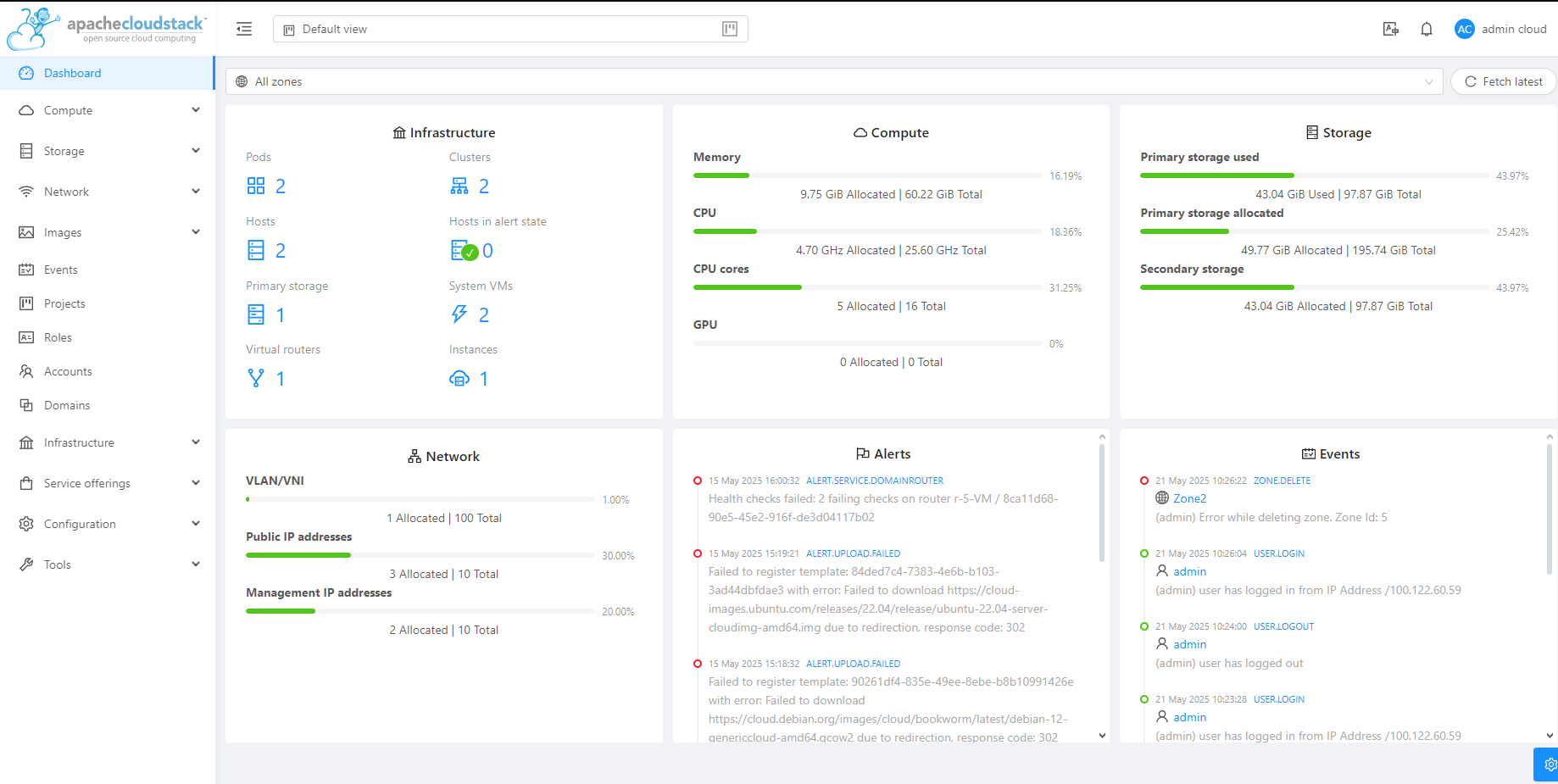
Task: Click the Events calendar icon in the sidebar
Action: [x=26, y=270]
